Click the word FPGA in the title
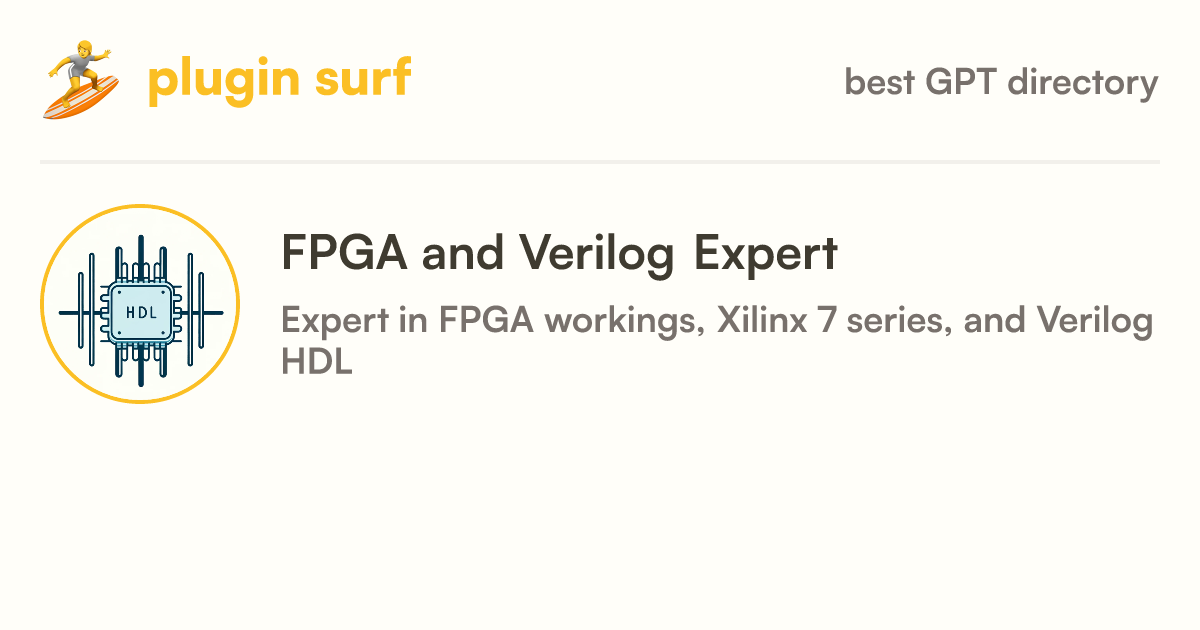 [345, 253]
